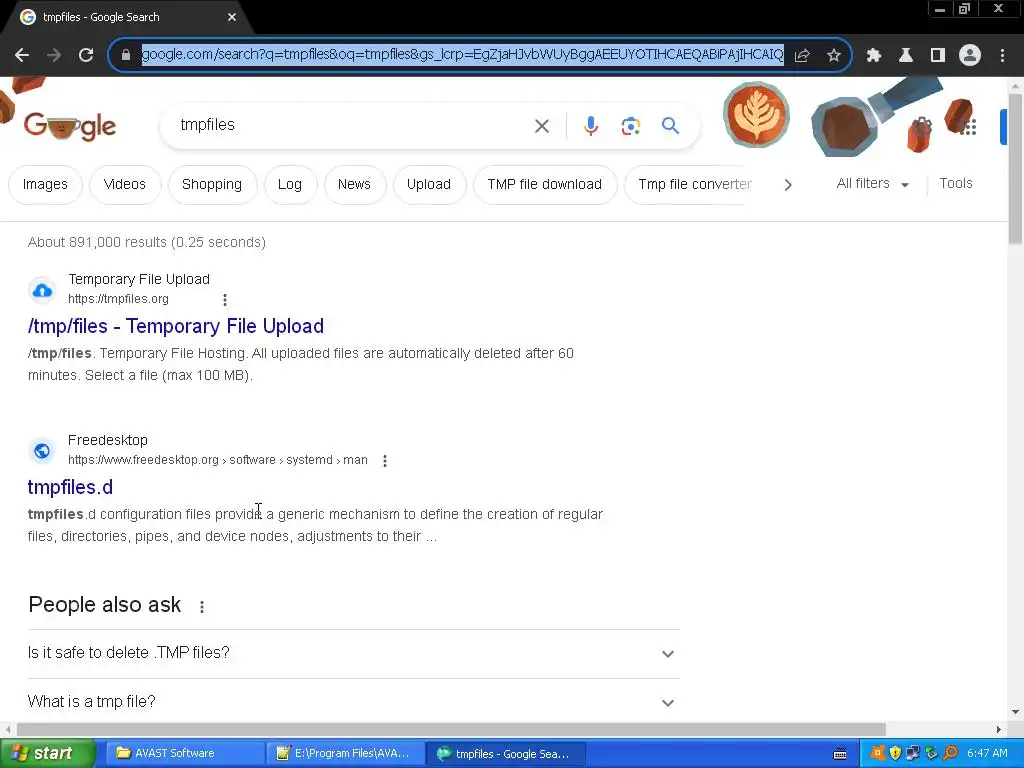
Task: Open the All filters dropdown
Action: 872,184
